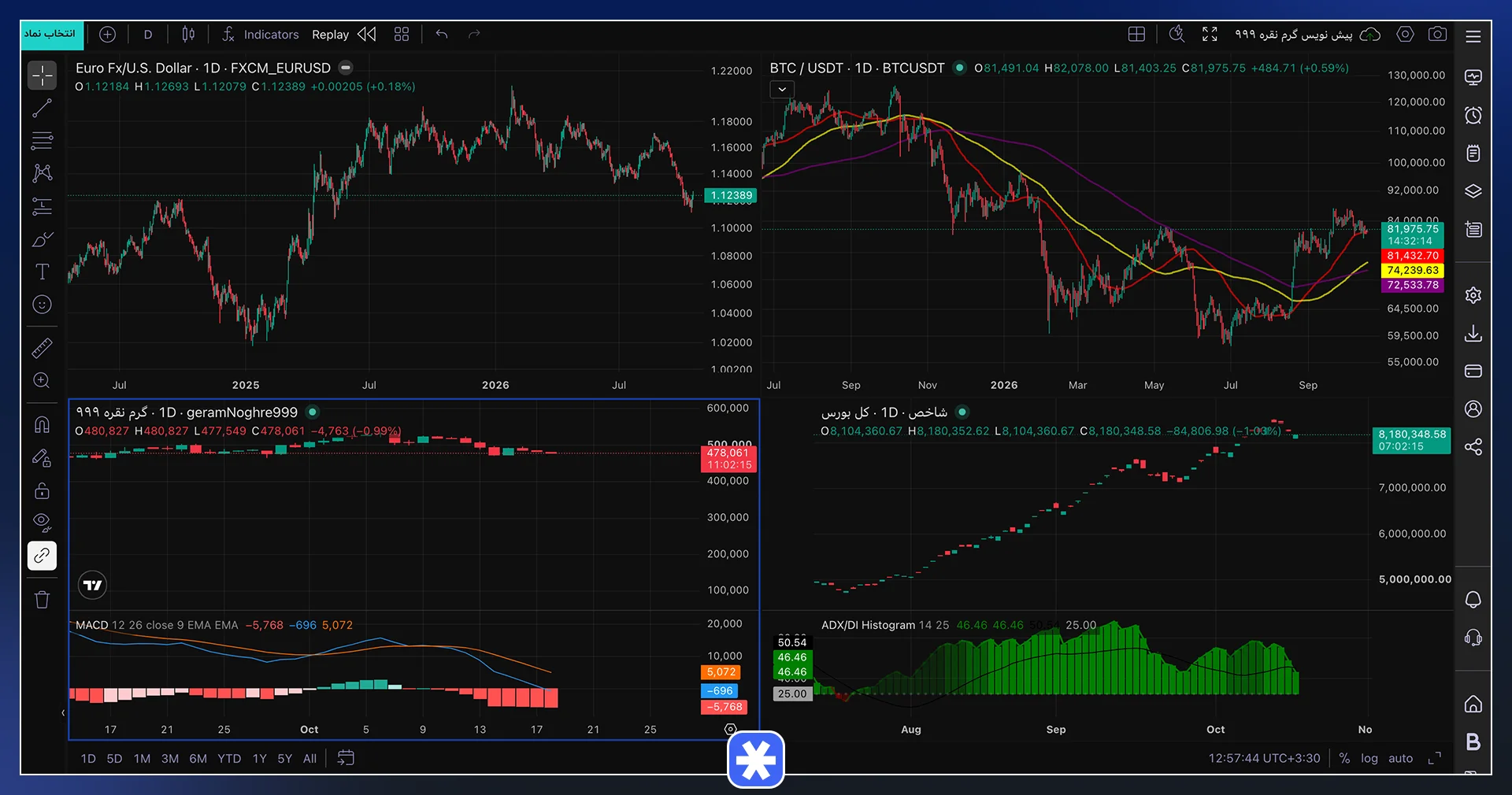This screenshot has width=1512, height=795.
Task: Select the YTD range tab
Action: click(x=229, y=759)
